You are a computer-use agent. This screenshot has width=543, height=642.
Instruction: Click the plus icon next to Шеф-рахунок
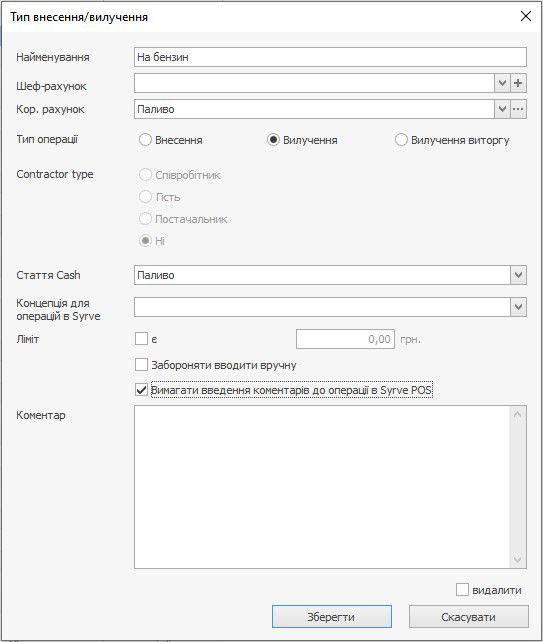pos(518,84)
